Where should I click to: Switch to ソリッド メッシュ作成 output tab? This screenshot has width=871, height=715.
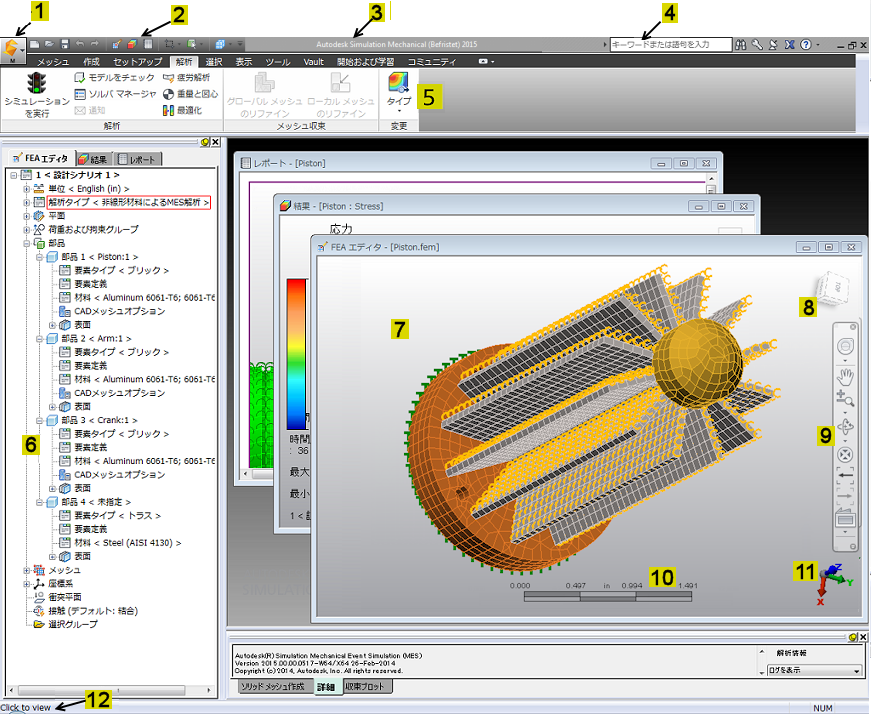click(x=272, y=687)
